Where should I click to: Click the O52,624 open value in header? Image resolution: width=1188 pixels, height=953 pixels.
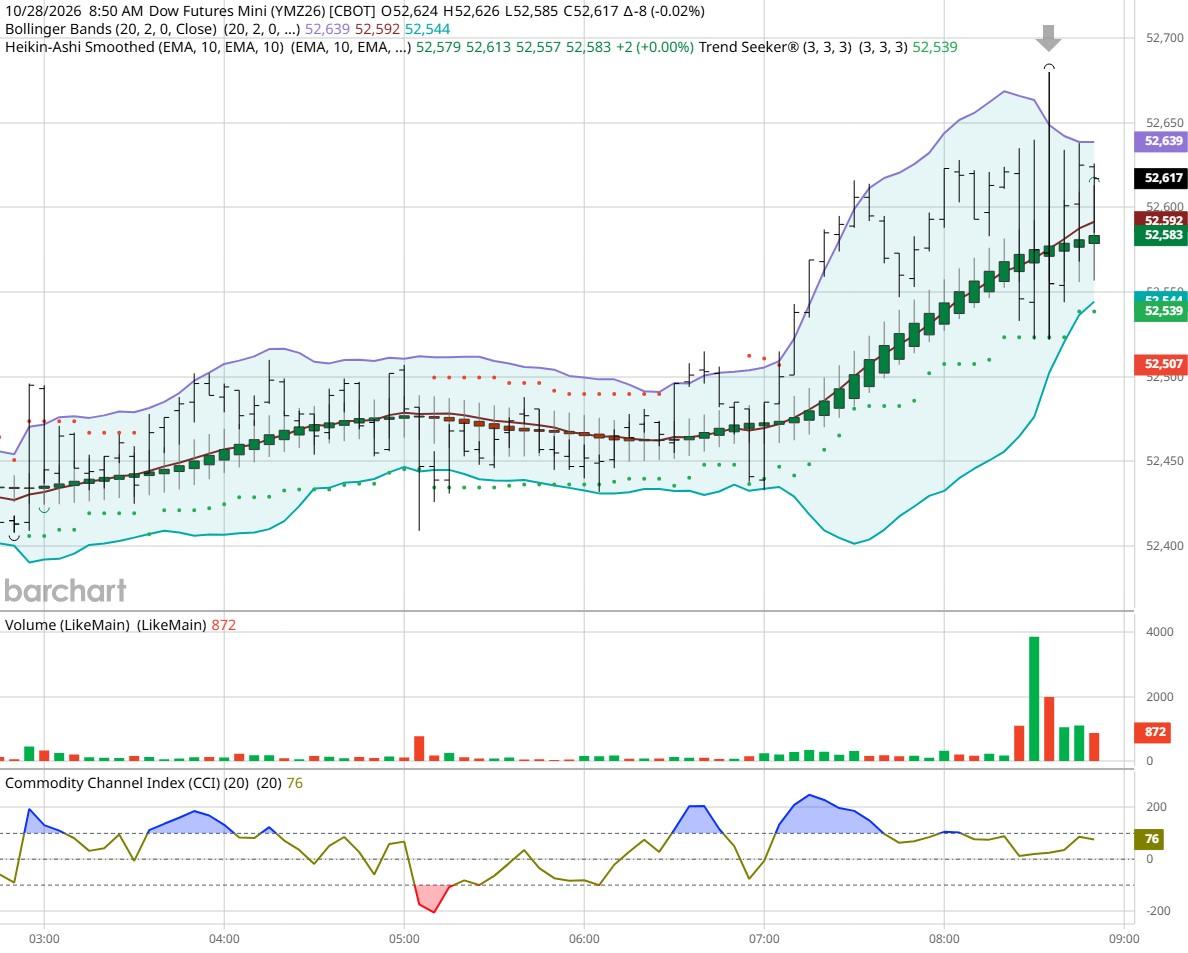pyautogui.click(x=410, y=11)
